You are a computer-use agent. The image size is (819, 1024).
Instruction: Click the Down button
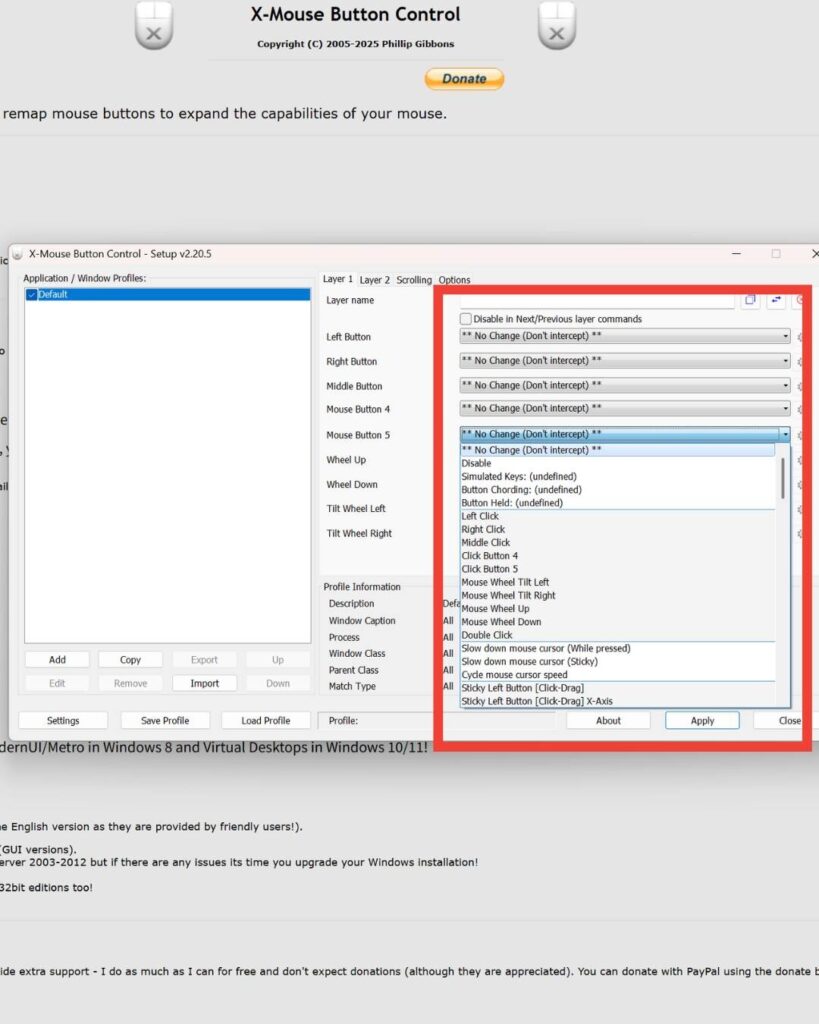coord(278,683)
